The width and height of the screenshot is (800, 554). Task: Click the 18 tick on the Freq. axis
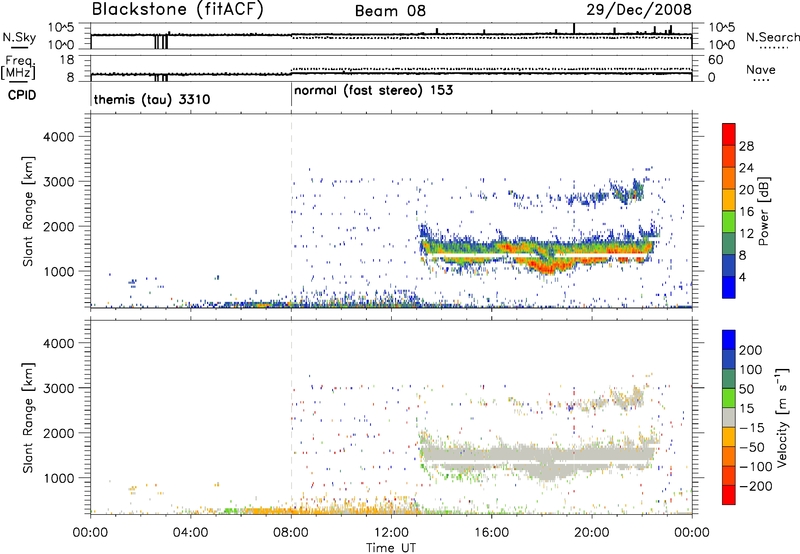click(67, 60)
